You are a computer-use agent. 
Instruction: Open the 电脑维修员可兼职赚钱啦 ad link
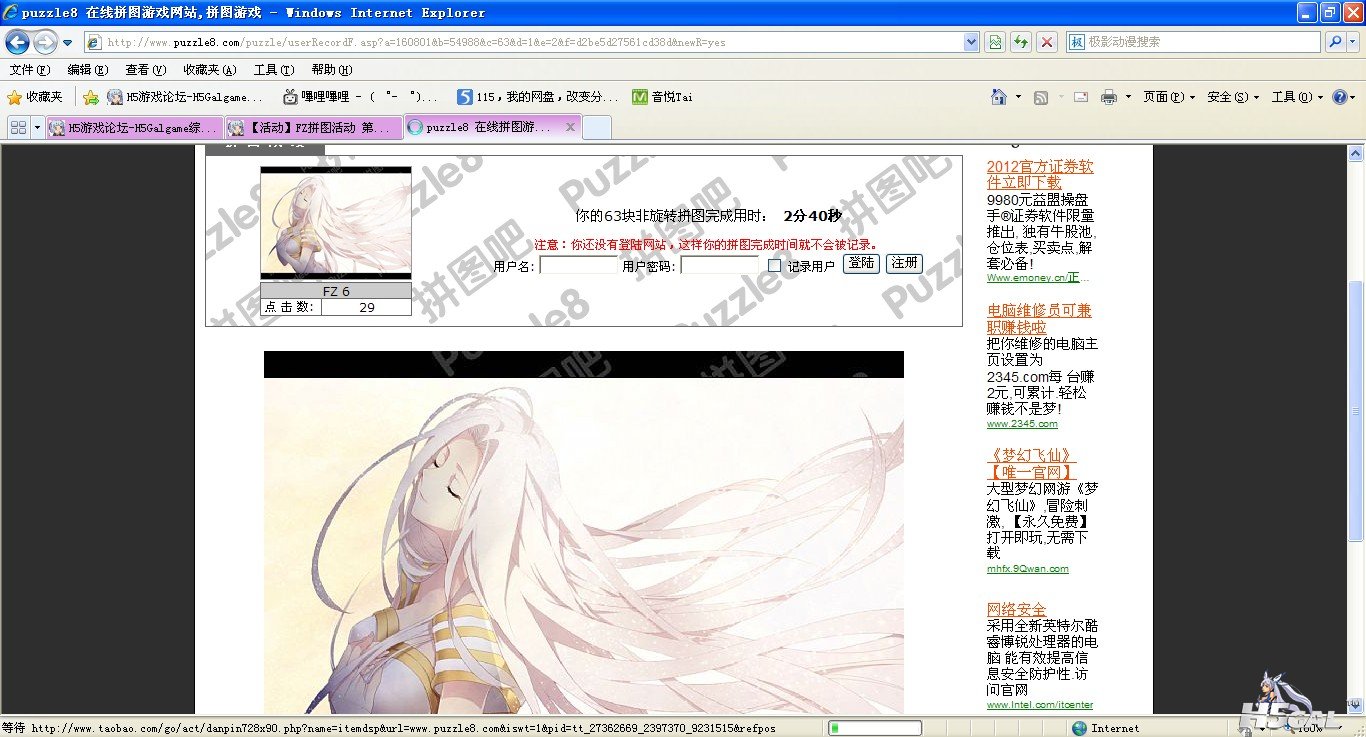tap(1039, 319)
